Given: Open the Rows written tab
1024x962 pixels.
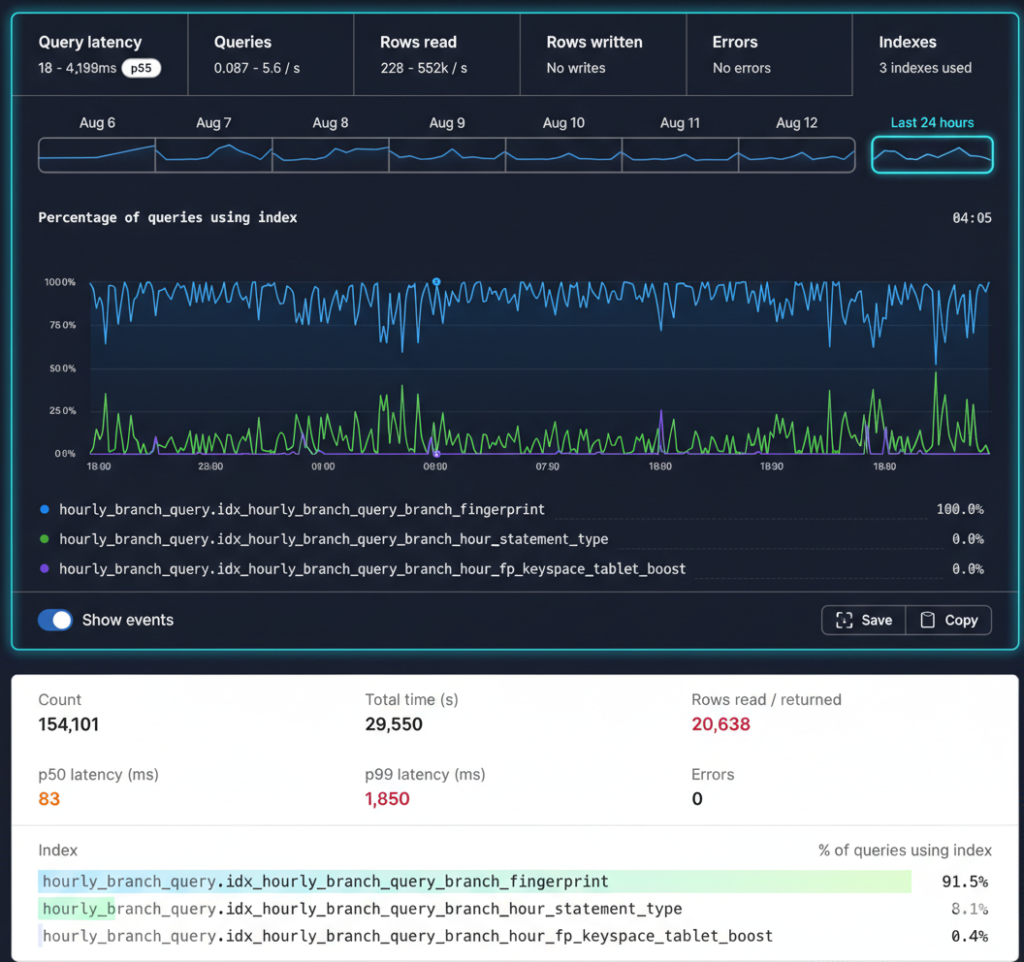Looking at the screenshot, I should pyautogui.click(x=602, y=55).
